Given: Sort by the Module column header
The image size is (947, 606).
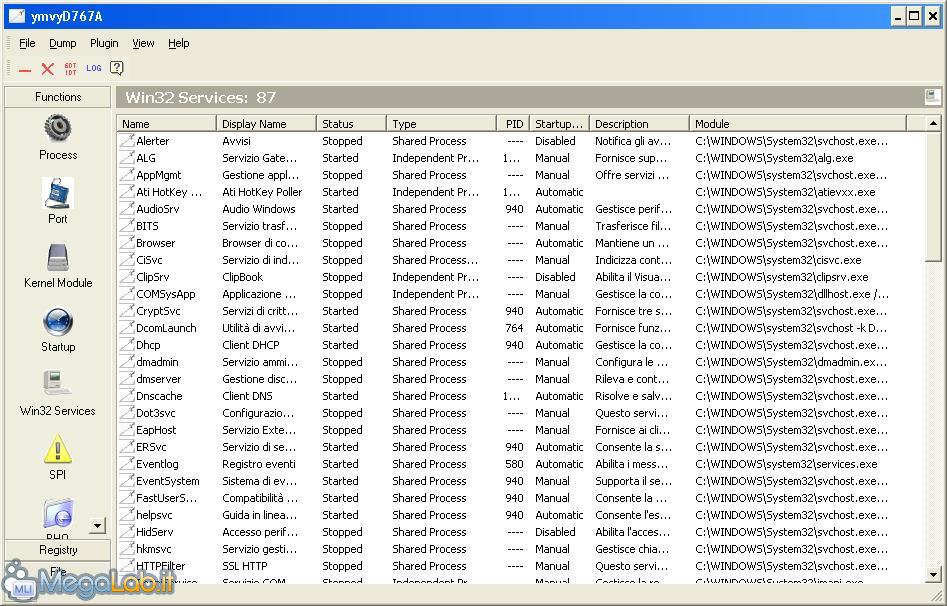Looking at the screenshot, I should click(798, 123).
